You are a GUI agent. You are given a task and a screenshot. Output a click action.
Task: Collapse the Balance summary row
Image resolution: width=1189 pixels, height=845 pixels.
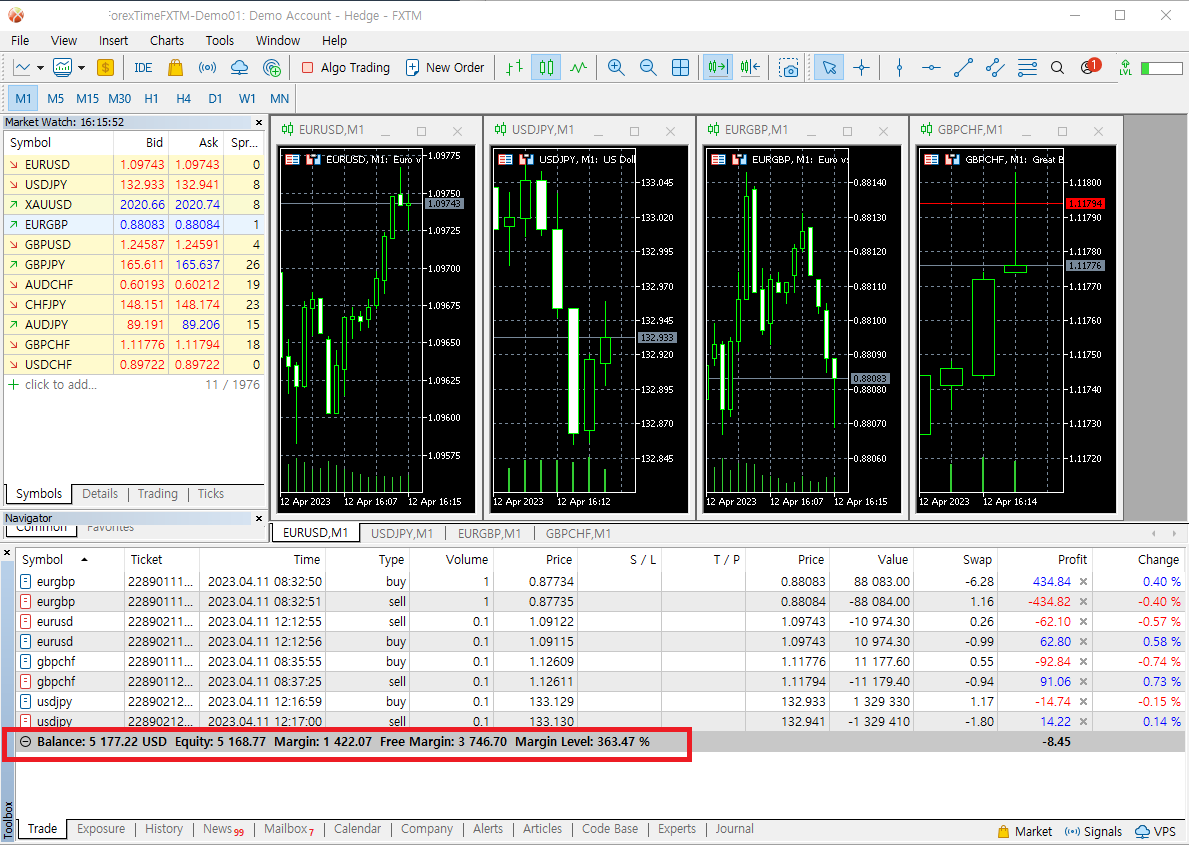tap(26, 742)
